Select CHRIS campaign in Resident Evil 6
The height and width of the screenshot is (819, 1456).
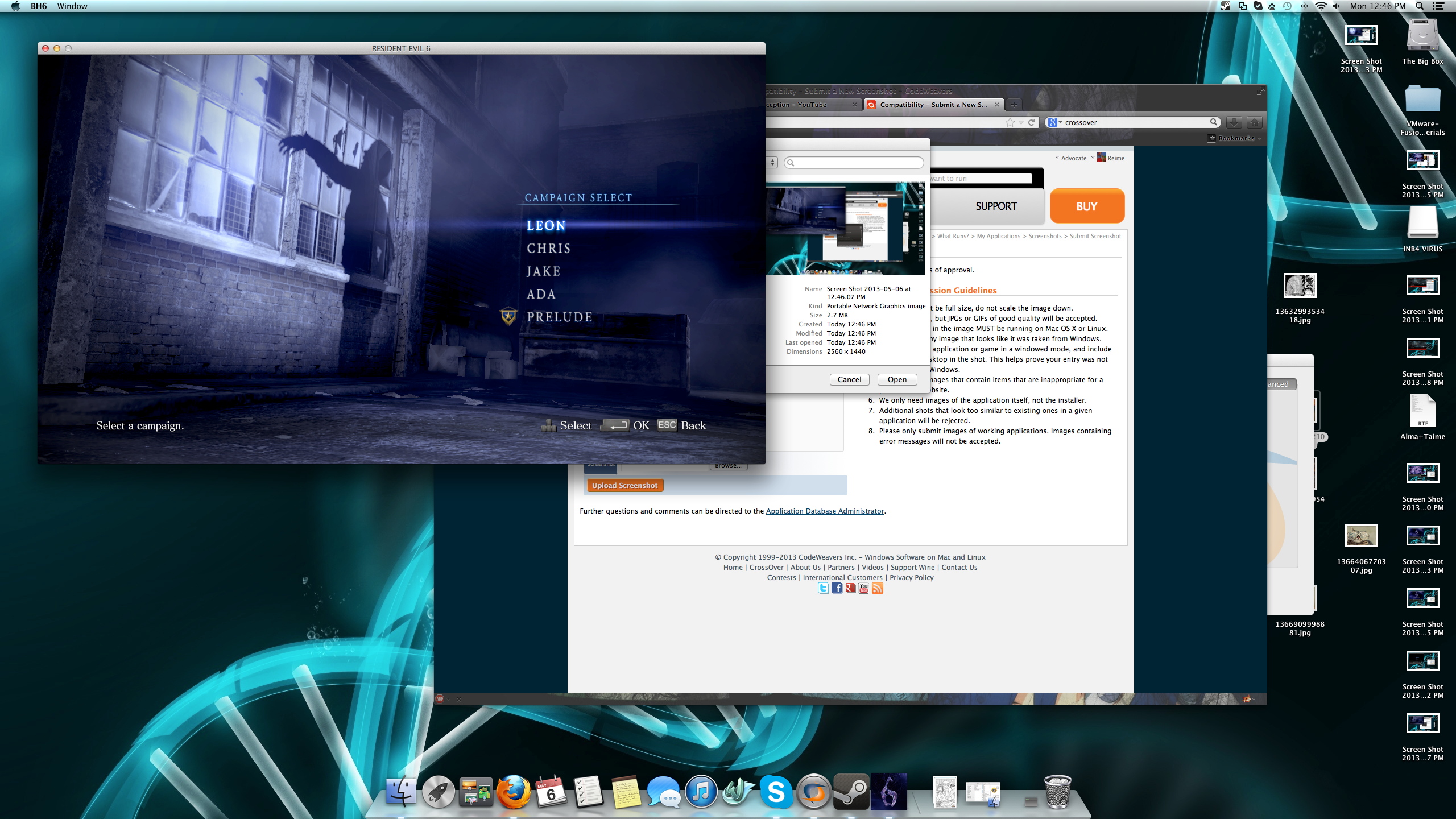548,249
